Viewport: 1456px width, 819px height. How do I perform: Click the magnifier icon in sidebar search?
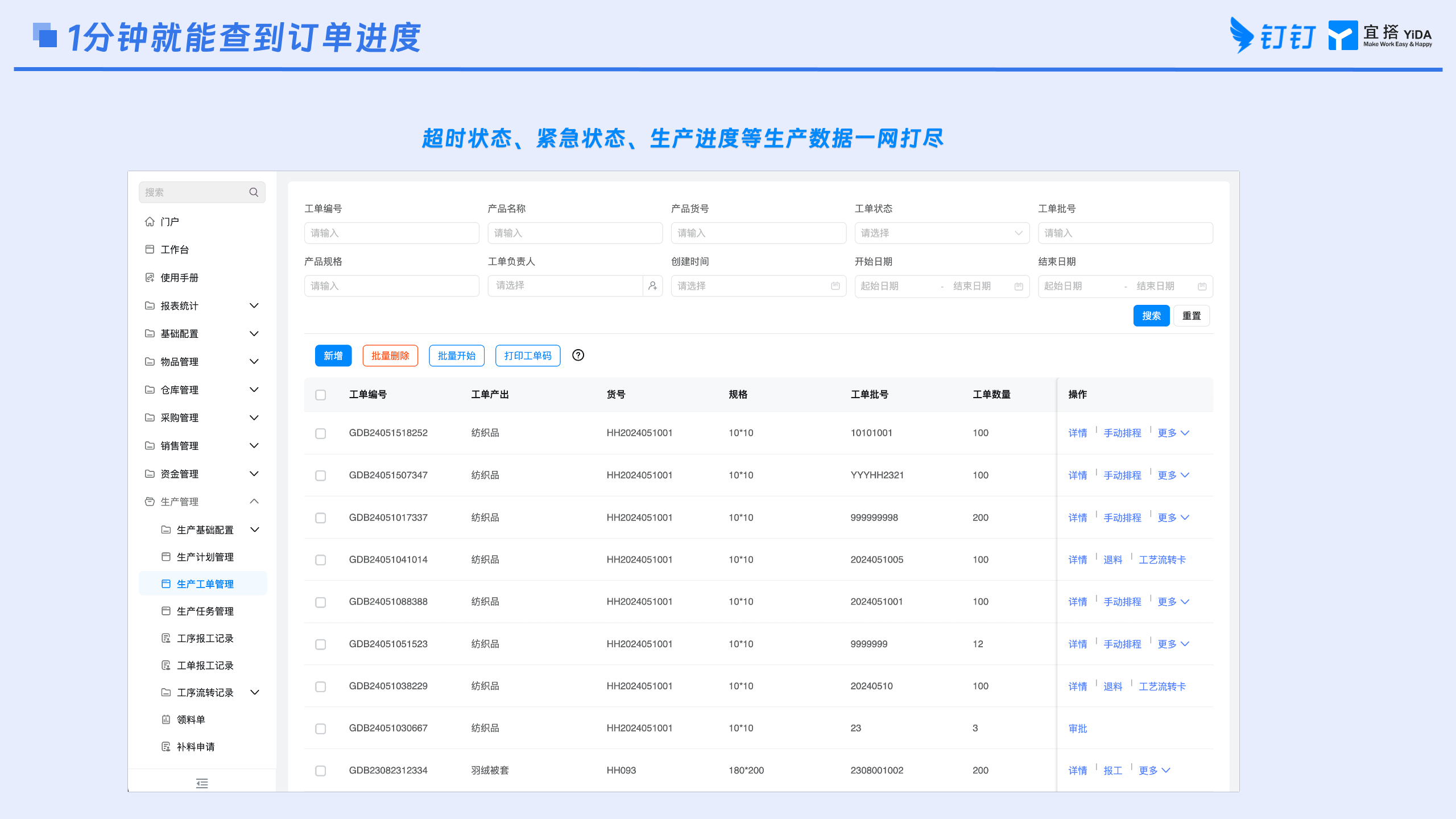(254, 192)
